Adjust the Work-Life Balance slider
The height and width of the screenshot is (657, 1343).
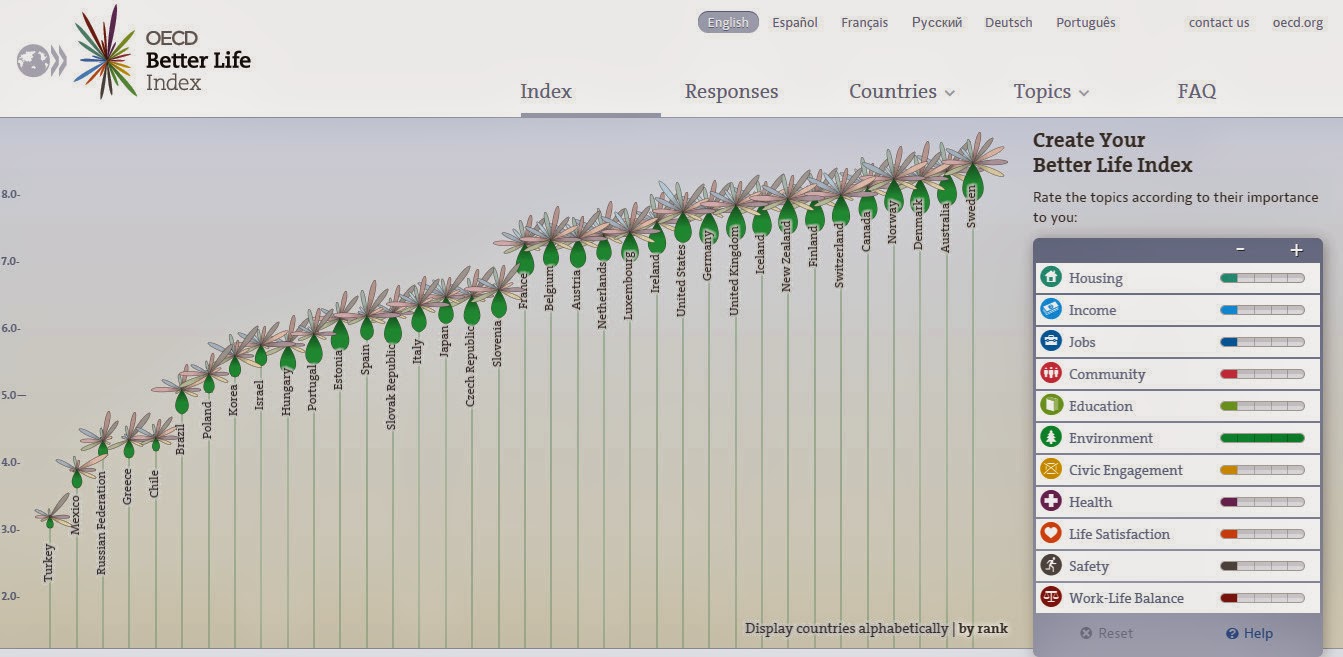tap(1262, 598)
